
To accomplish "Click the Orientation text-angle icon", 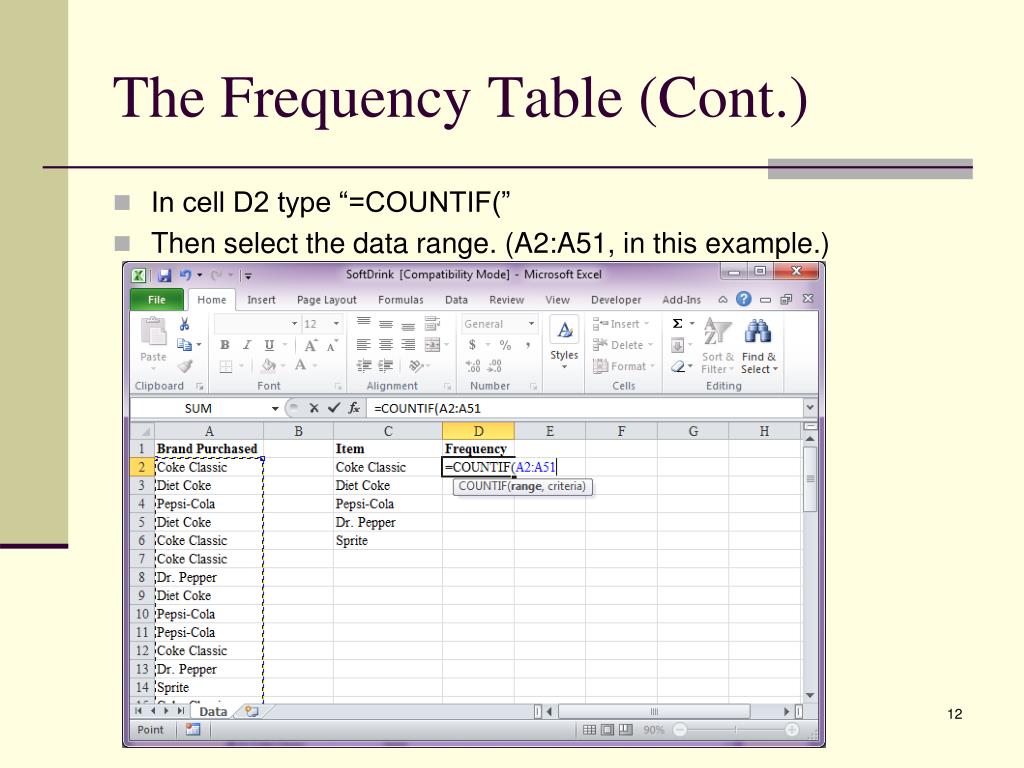I will [x=416, y=366].
